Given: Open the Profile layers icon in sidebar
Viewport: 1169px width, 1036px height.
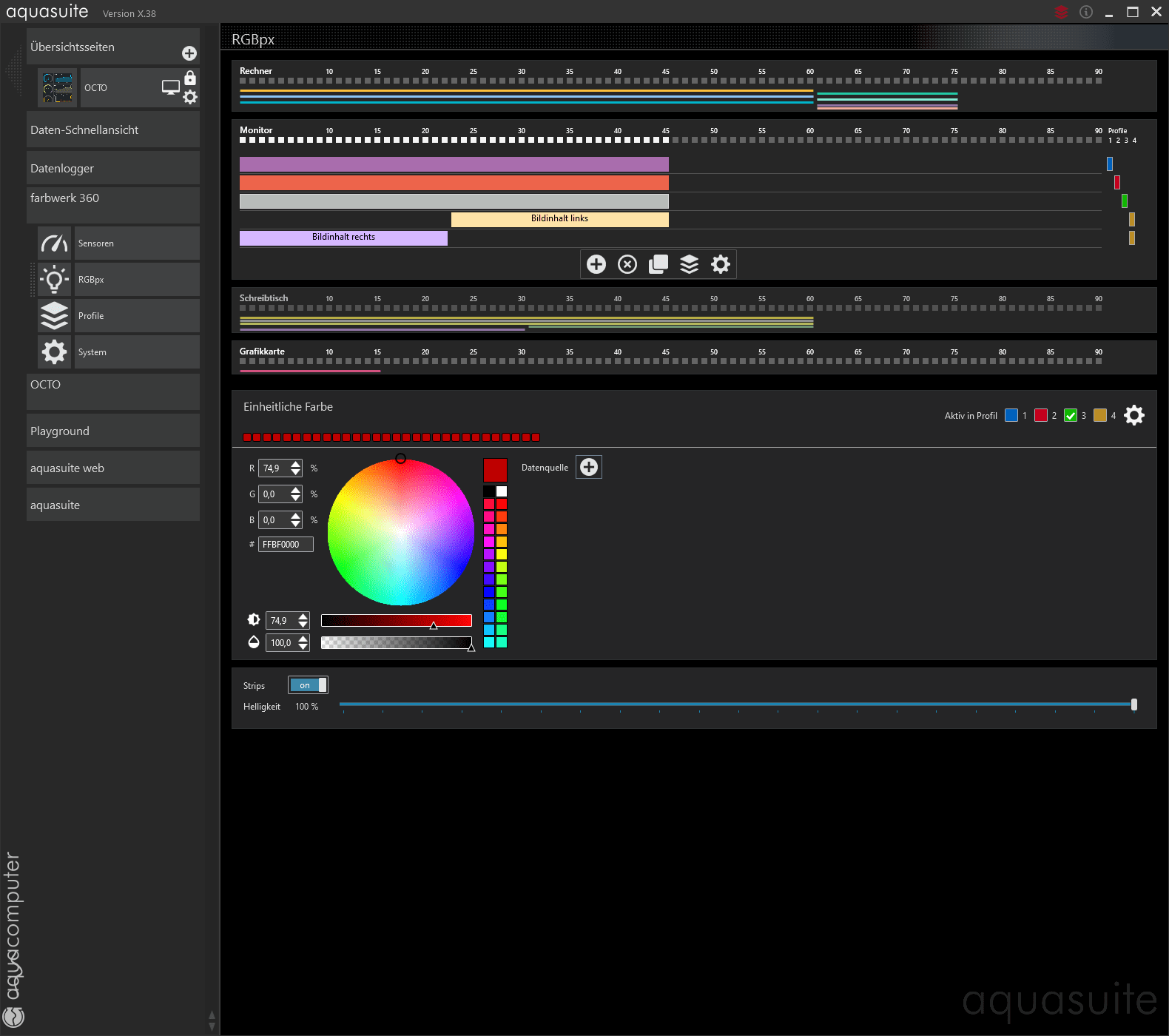Looking at the screenshot, I should (x=55, y=316).
